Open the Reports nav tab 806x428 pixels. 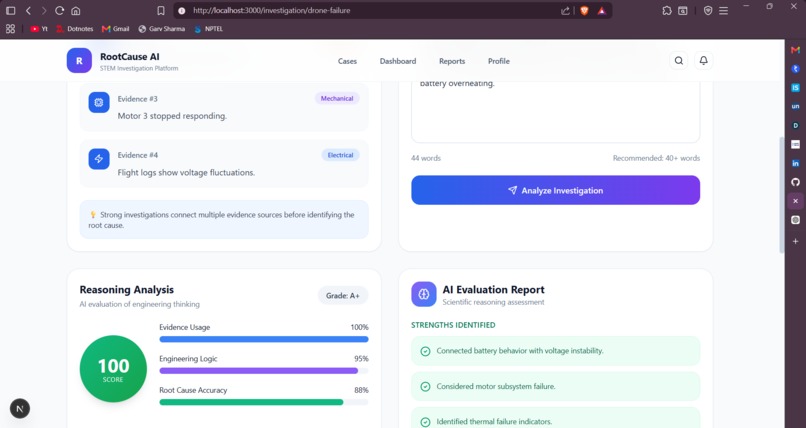tap(452, 61)
